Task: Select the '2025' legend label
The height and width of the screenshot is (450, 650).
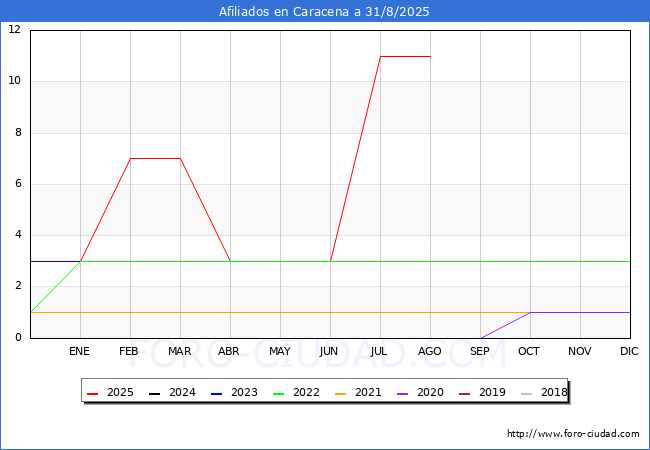Action: point(120,392)
